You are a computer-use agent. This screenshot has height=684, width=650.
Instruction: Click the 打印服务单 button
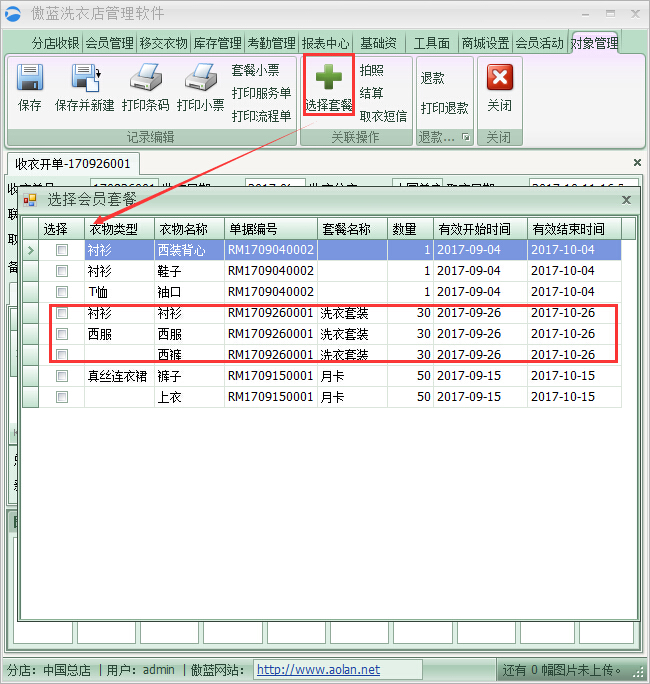click(261, 93)
